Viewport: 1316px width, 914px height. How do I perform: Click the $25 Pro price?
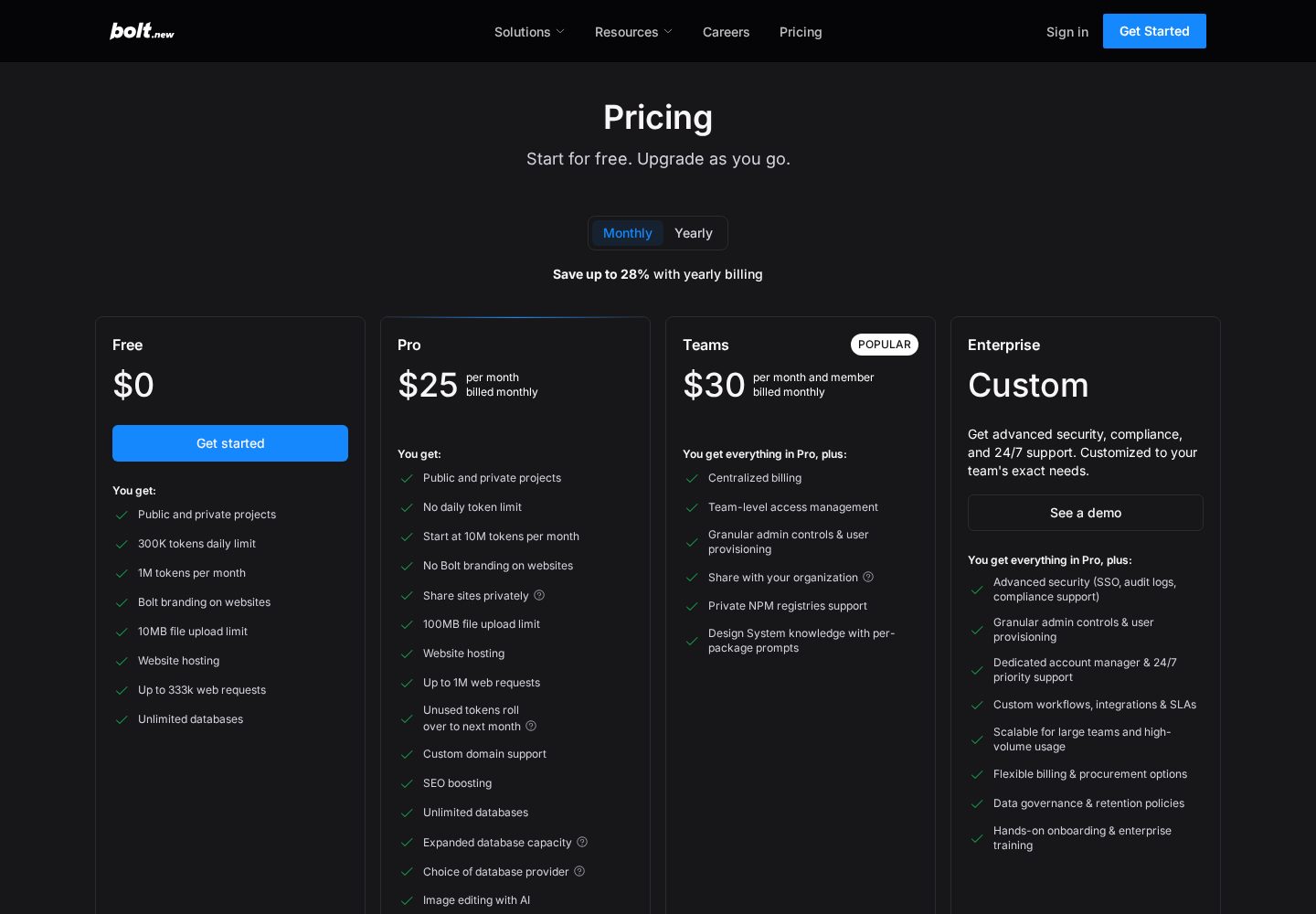(428, 385)
